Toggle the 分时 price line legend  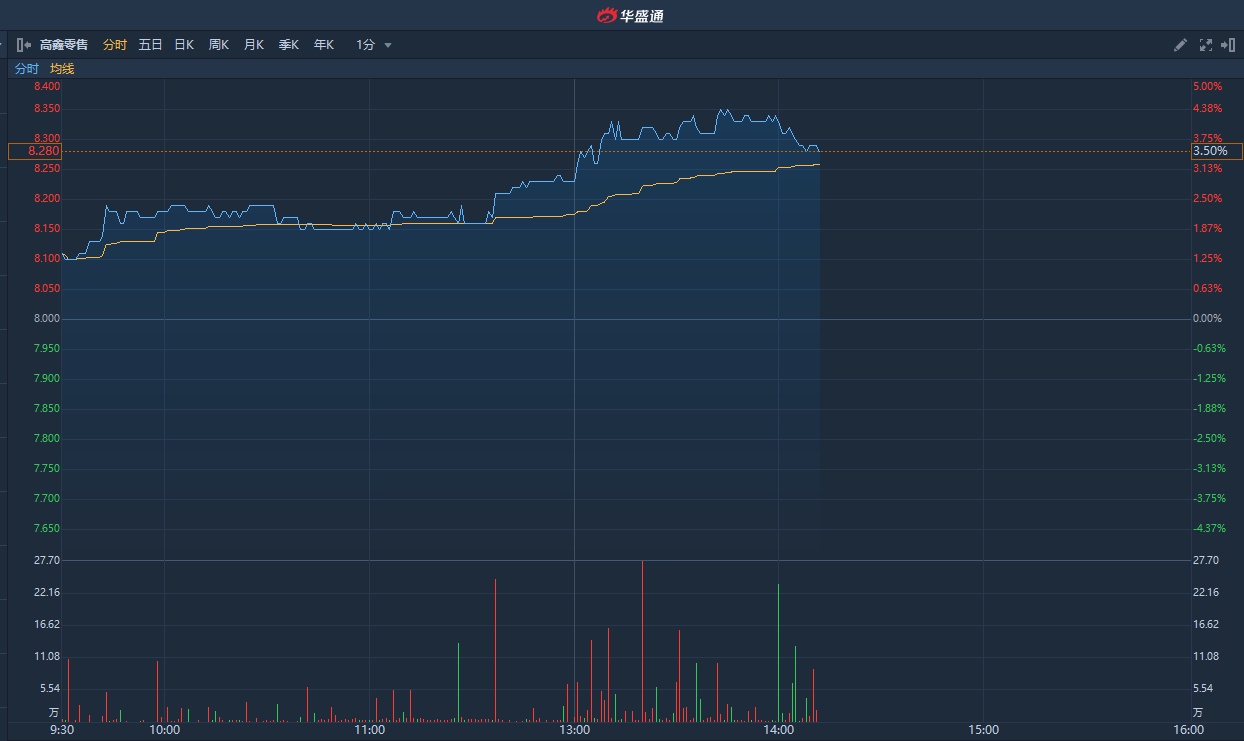(x=27, y=69)
